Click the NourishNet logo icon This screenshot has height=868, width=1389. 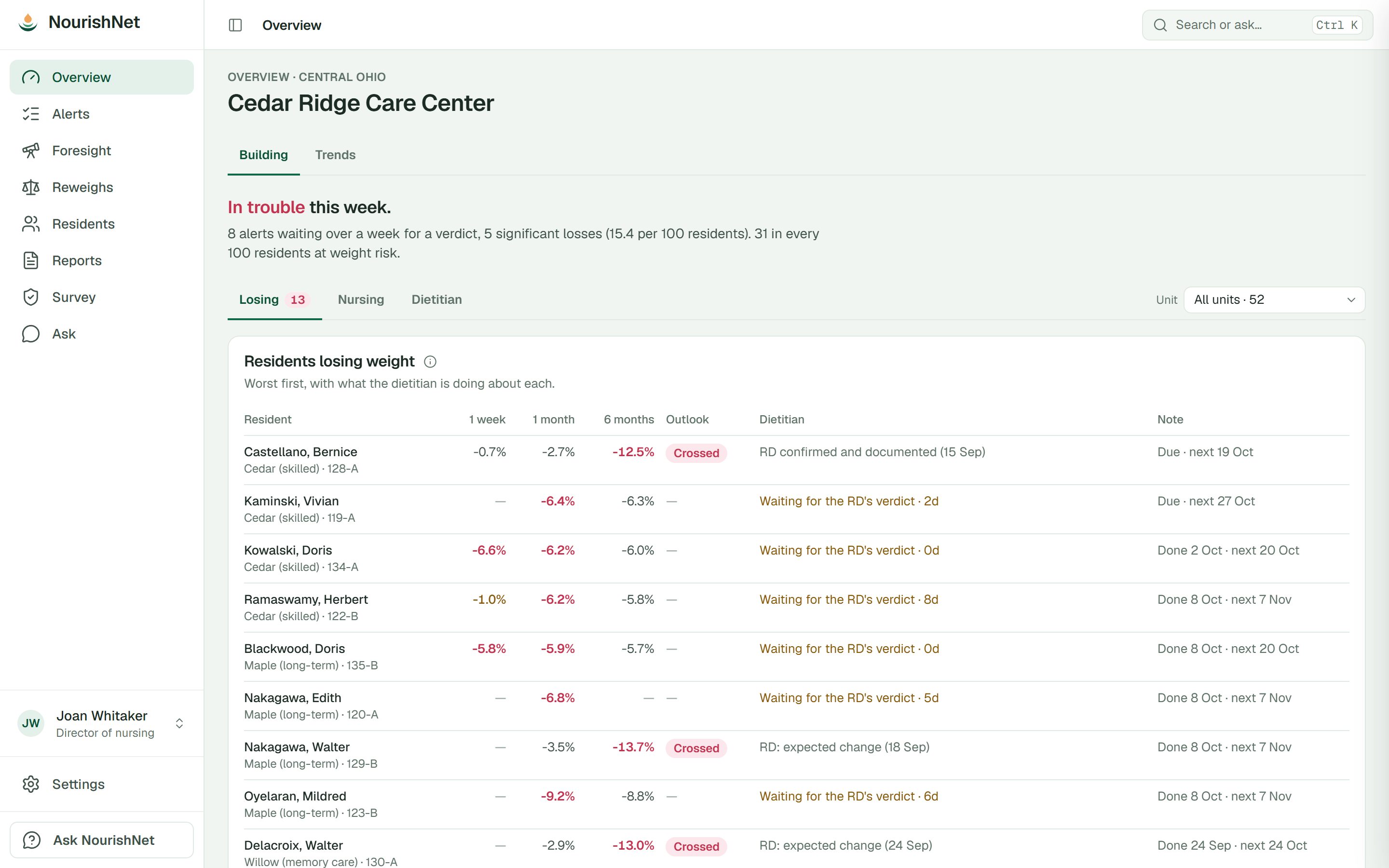(x=27, y=22)
